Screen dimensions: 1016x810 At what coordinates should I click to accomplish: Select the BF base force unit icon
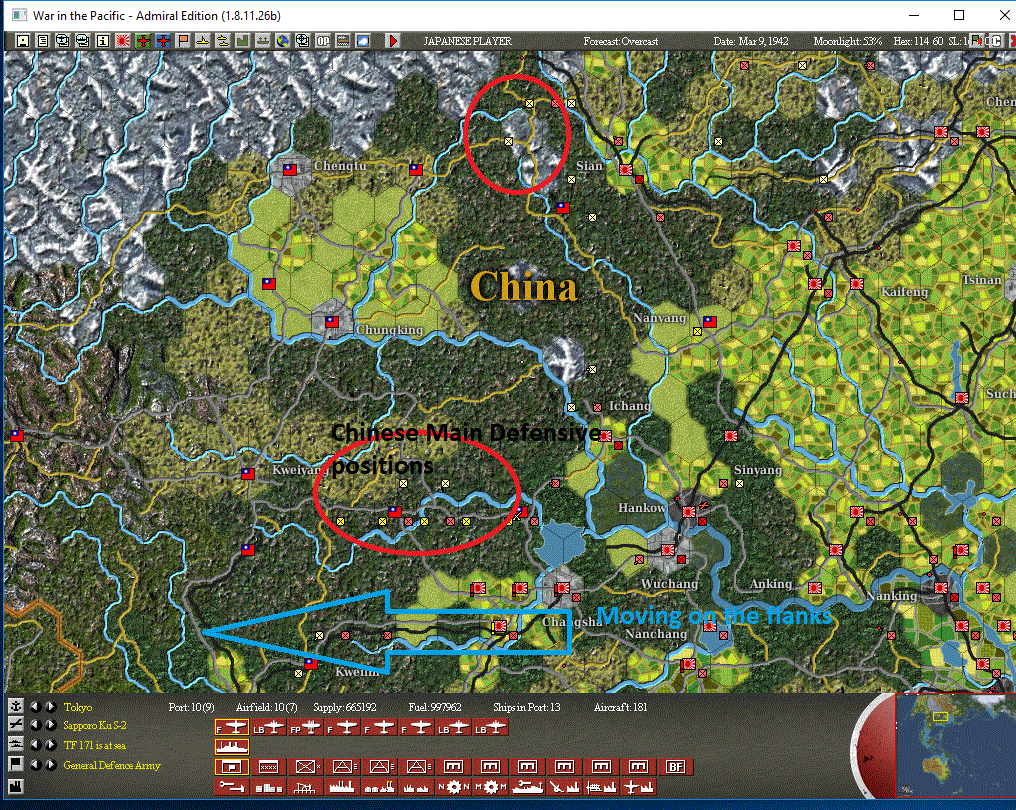(676, 767)
